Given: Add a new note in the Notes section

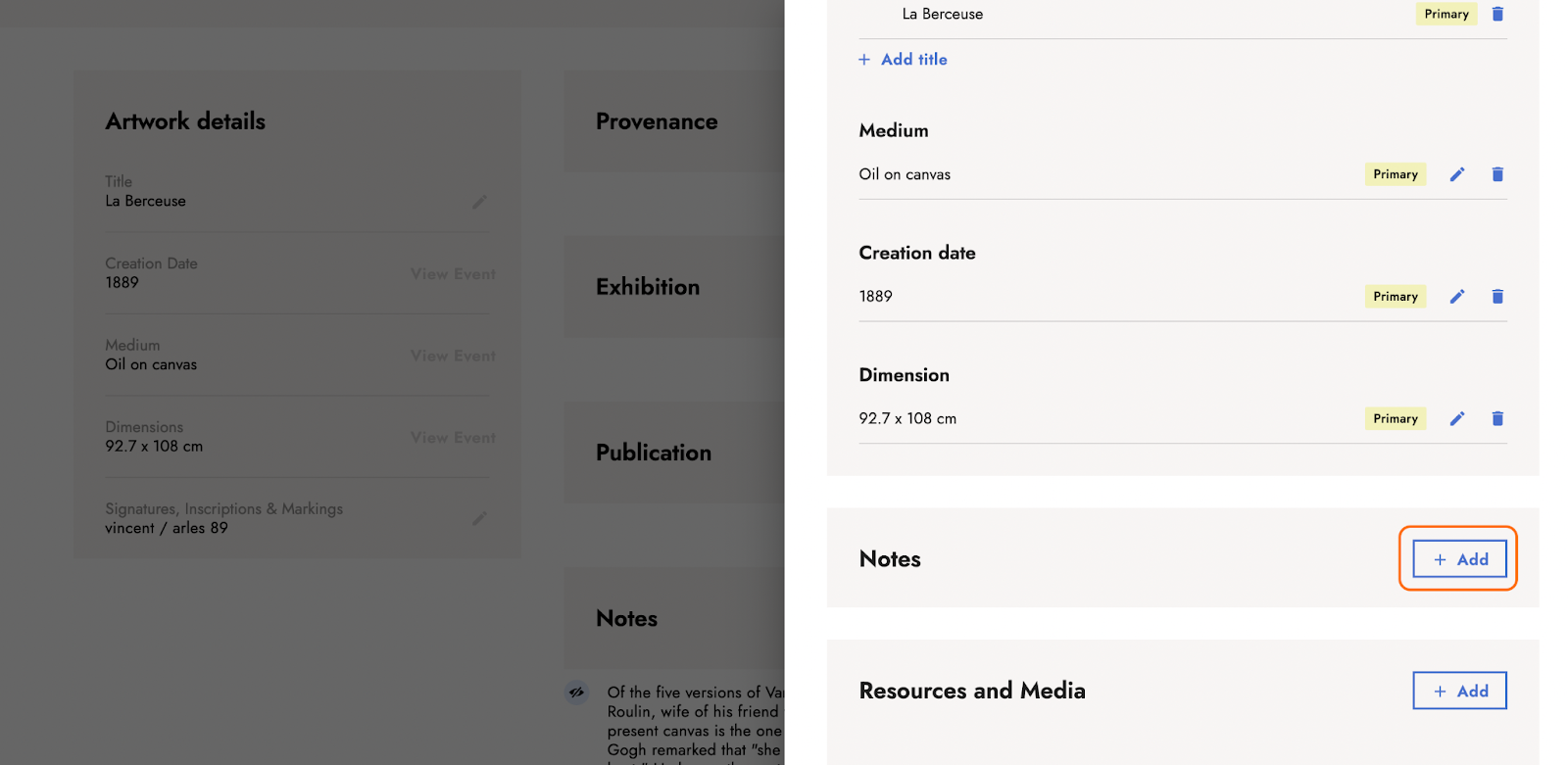Looking at the screenshot, I should click(x=1459, y=559).
